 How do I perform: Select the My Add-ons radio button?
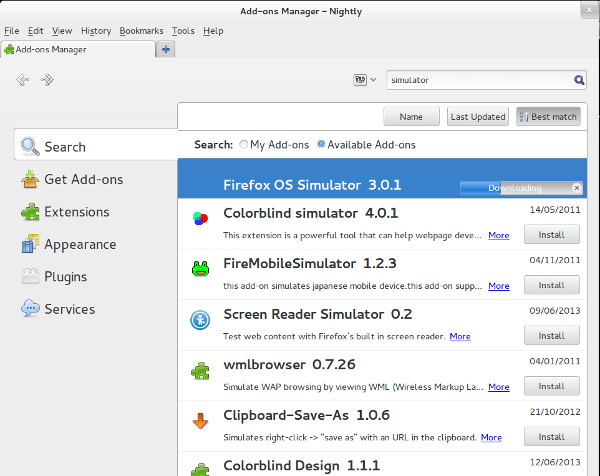click(244, 145)
